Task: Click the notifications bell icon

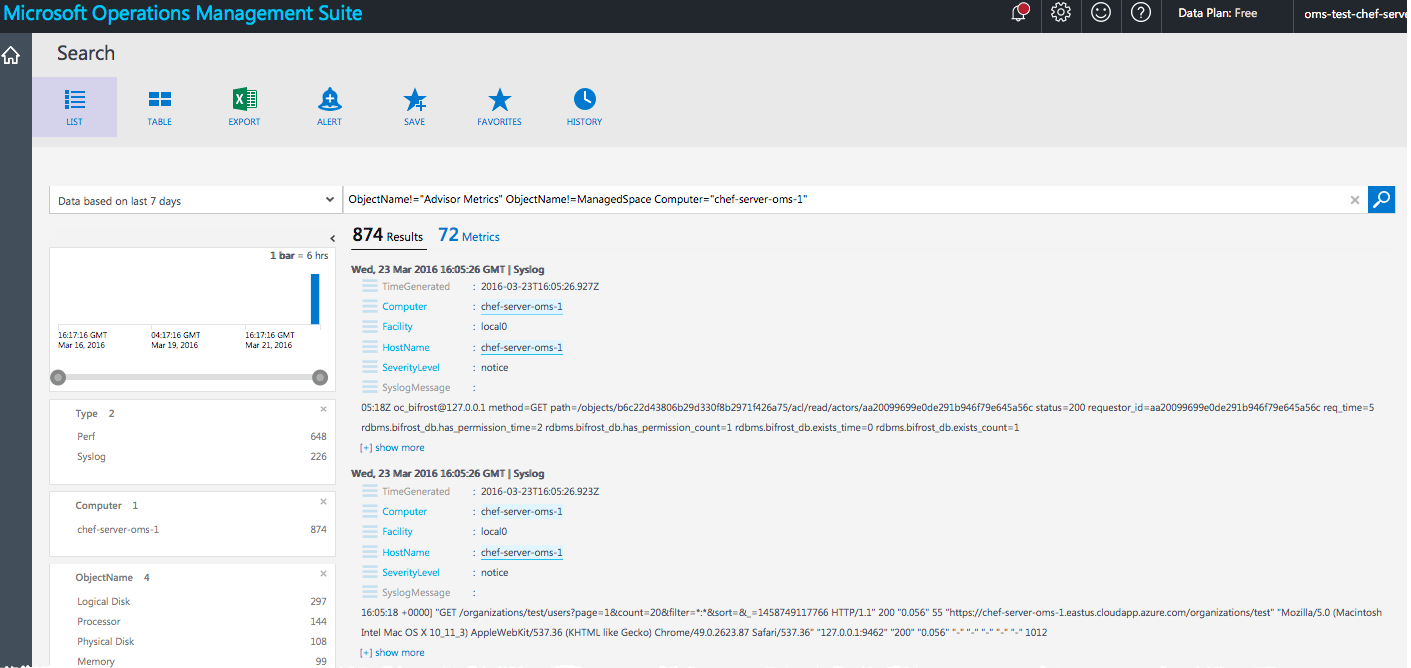Action: coord(1020,14)
